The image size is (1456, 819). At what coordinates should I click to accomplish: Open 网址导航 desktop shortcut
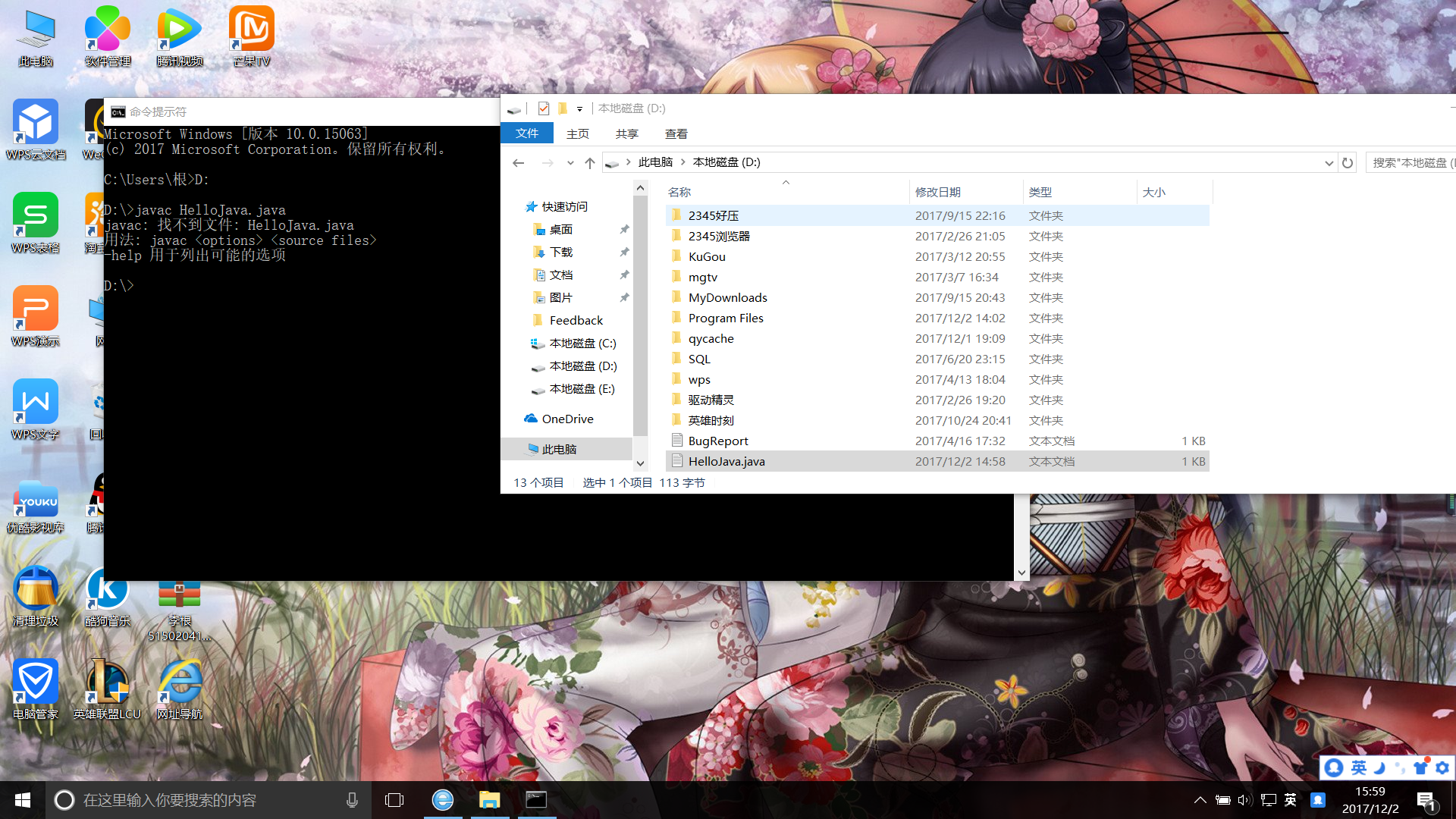[x=180, y=689]
